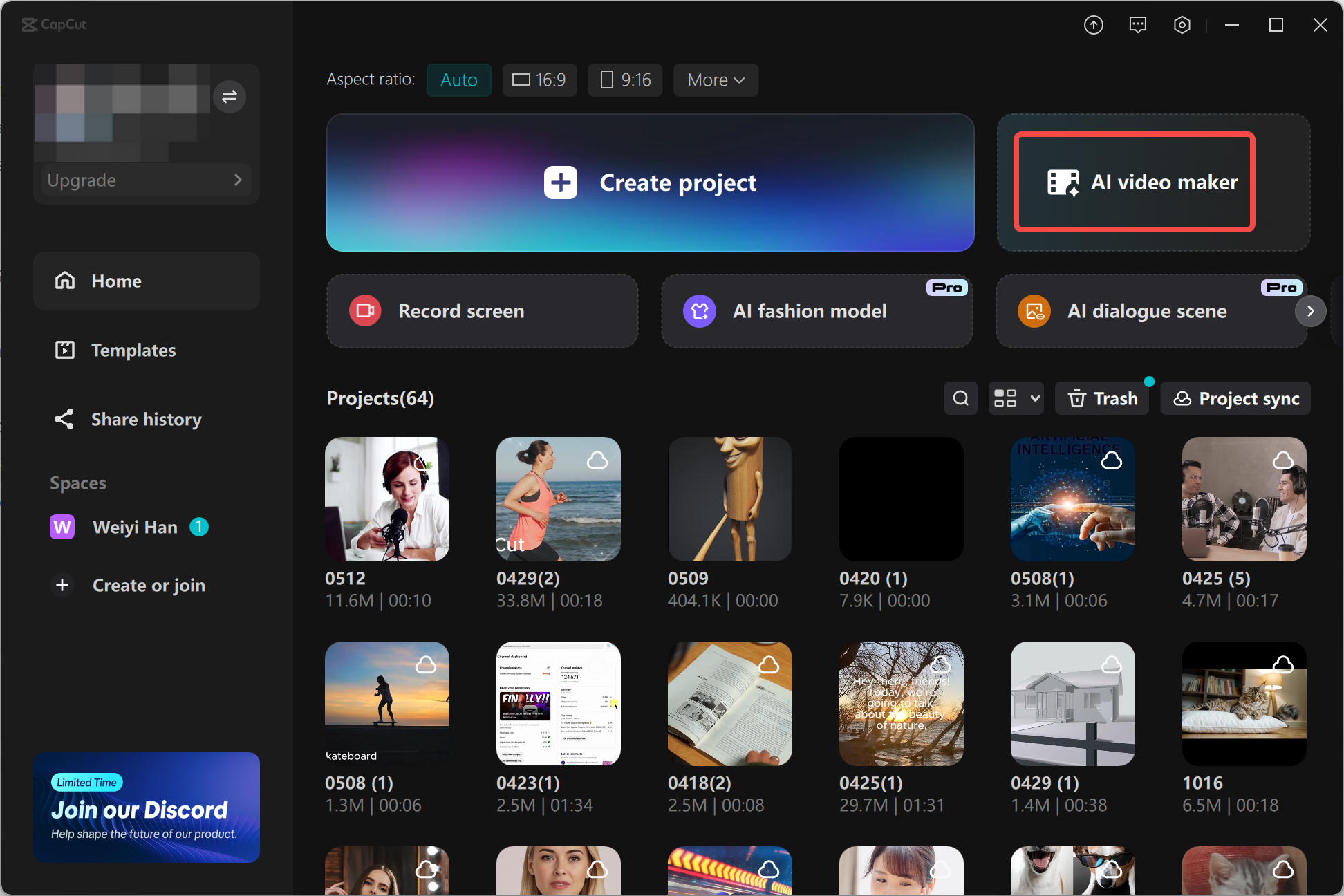The image size is (1344, 896).
Task: Click project name 0429 (1)
Action: tap(1045, 783)
